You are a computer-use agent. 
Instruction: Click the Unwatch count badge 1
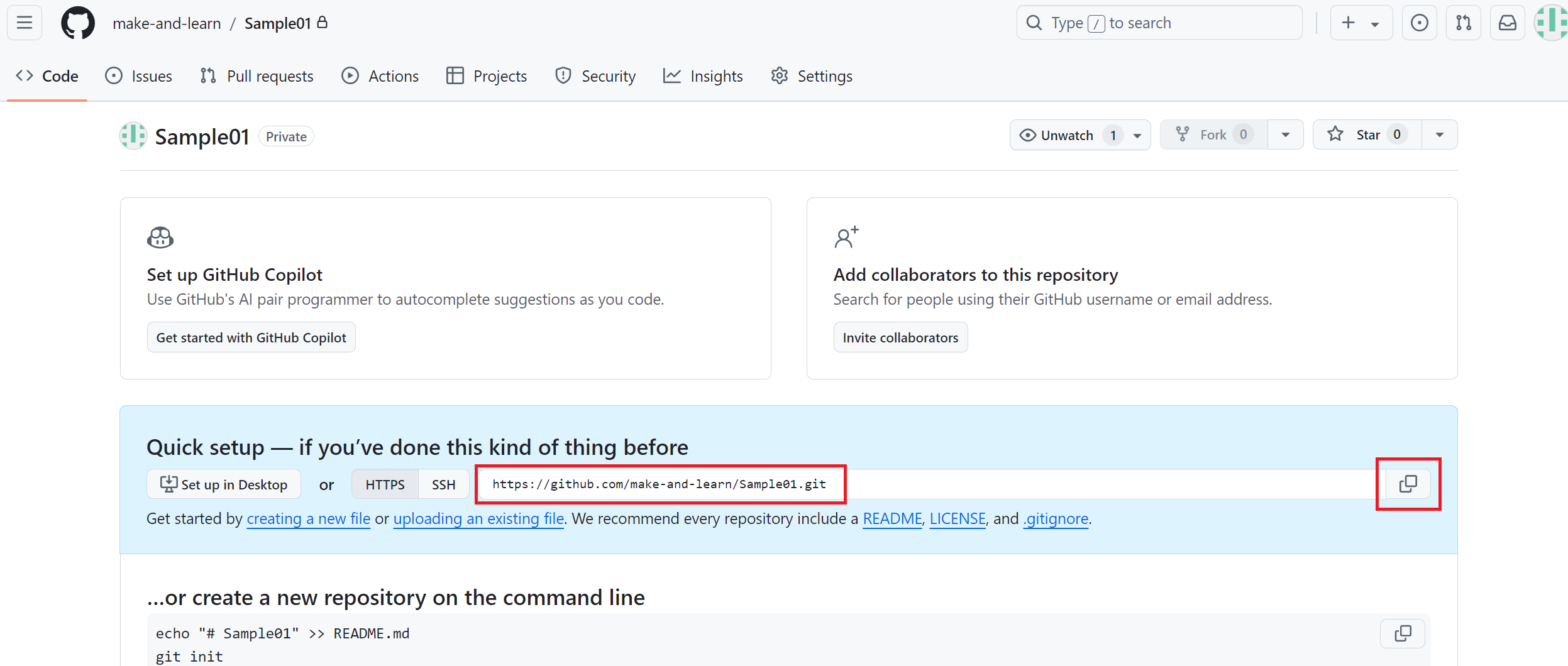pyautogui.click(x=1113, y=135)
